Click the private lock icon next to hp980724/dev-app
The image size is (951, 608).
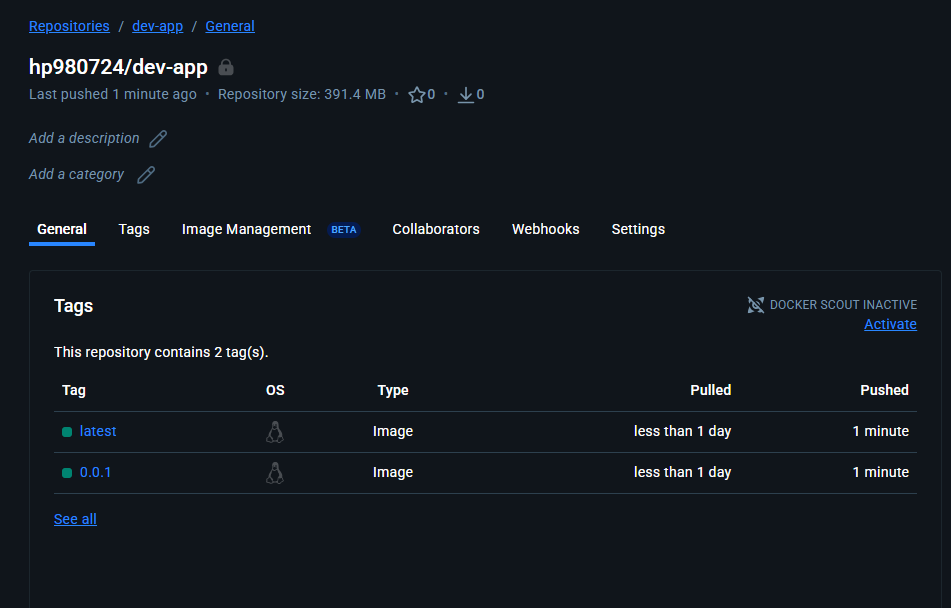(226, 67)
